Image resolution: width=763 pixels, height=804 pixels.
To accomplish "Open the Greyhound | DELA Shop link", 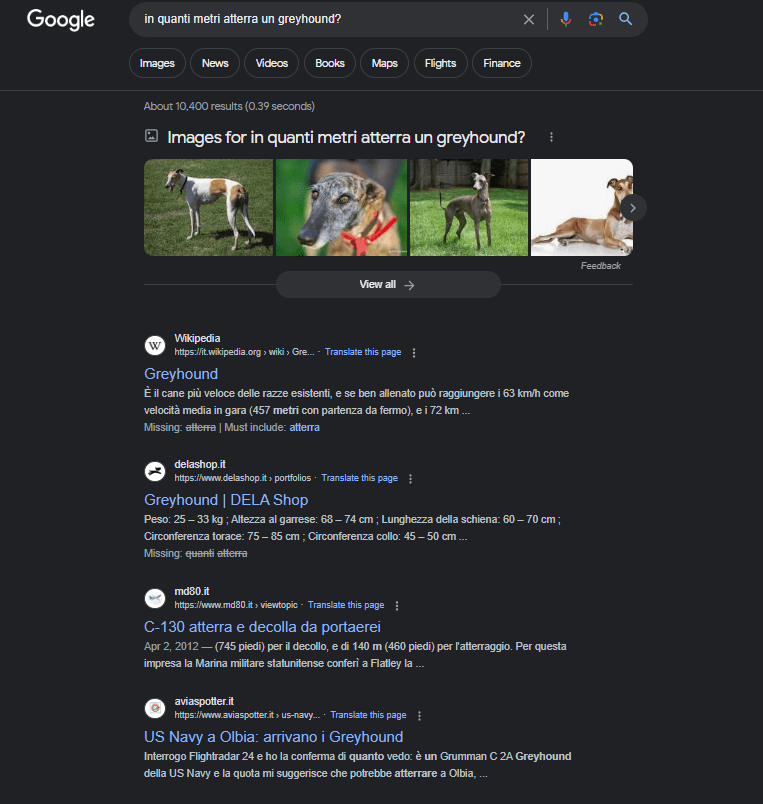I will point(226,500).
